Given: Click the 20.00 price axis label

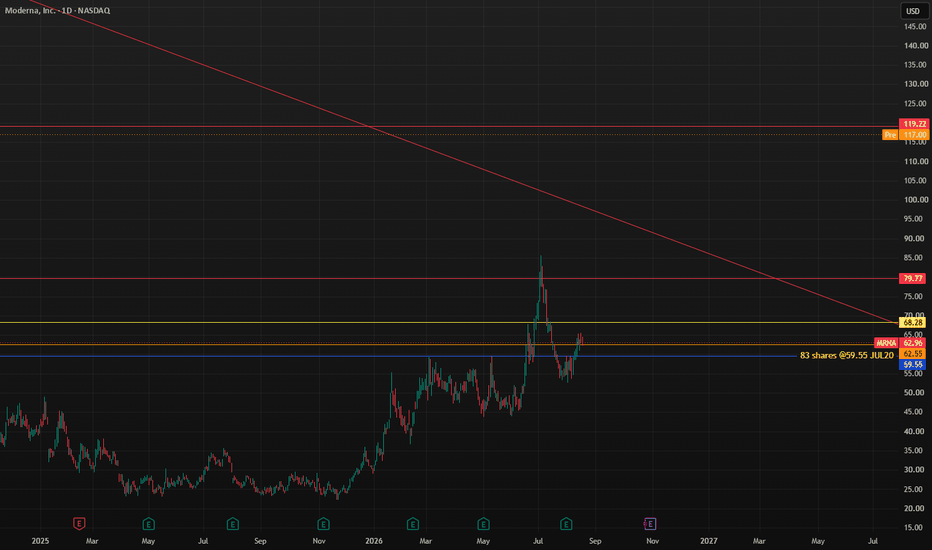Looking at the screenshot, I should coord(915,508).
